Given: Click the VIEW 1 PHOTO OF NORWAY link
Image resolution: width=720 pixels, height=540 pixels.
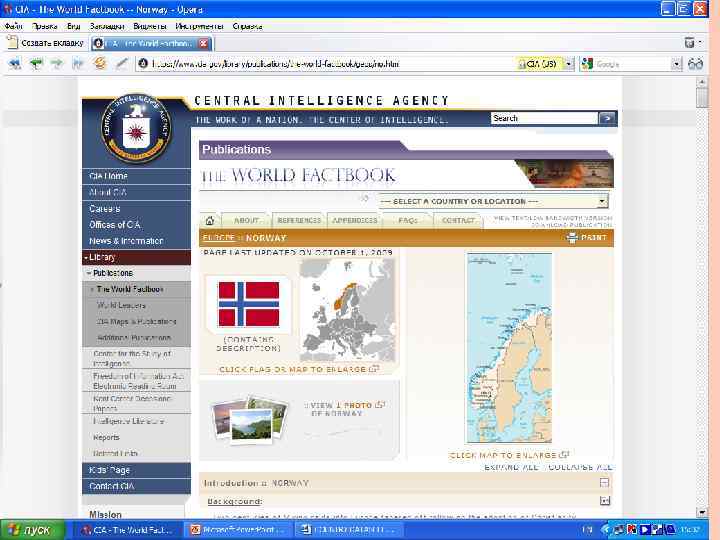Looking at the screenshot, I should coord(347,409).
